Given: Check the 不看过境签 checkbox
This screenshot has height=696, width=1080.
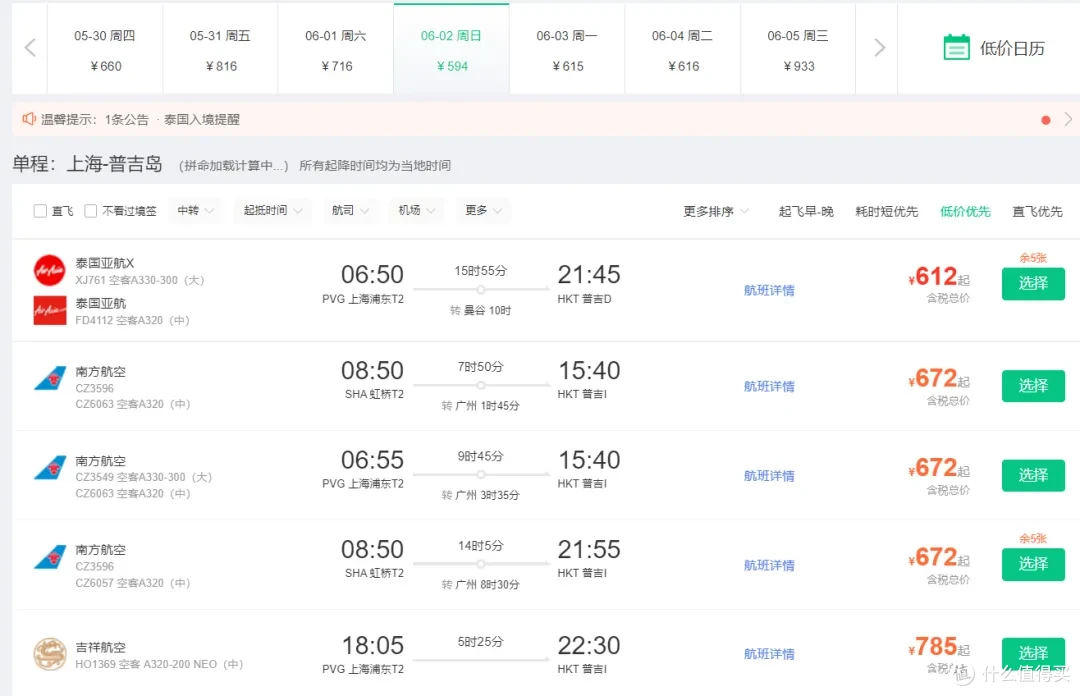Looking at the screenshot, I should [x=90, y=211].
